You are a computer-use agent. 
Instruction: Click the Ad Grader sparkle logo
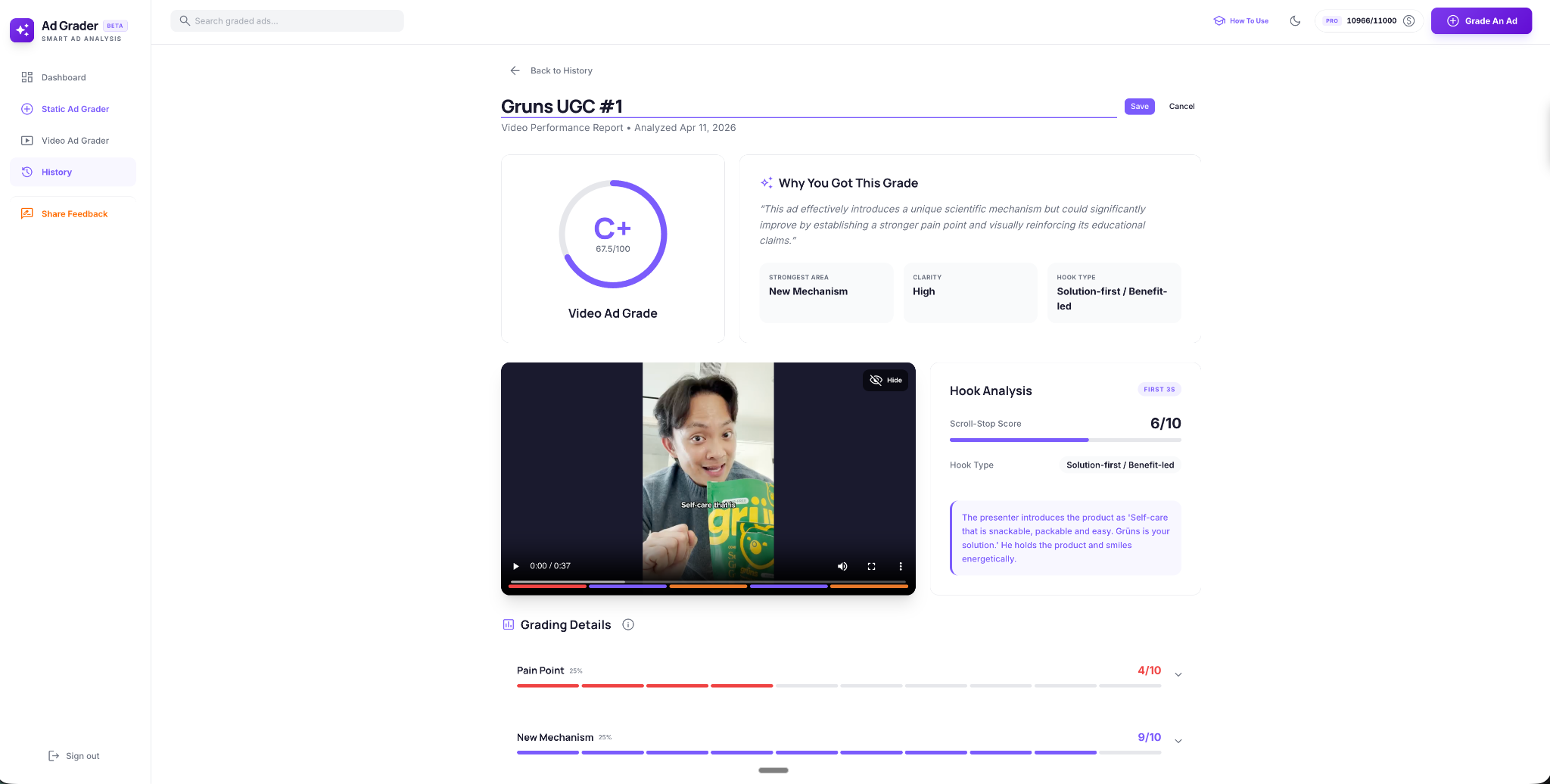coord(22,30)
